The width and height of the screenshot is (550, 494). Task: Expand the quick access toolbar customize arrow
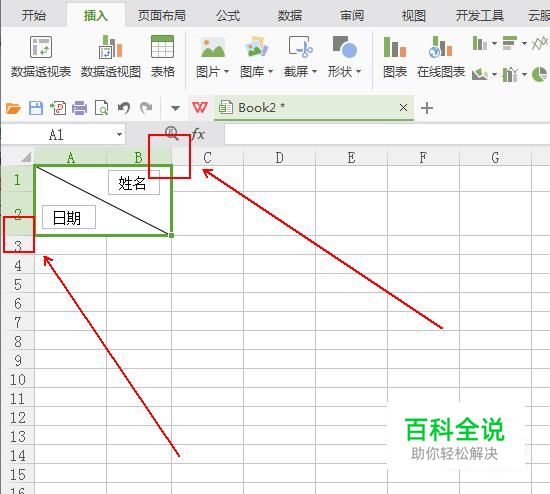pyautogui.click(x=175, y=108)
